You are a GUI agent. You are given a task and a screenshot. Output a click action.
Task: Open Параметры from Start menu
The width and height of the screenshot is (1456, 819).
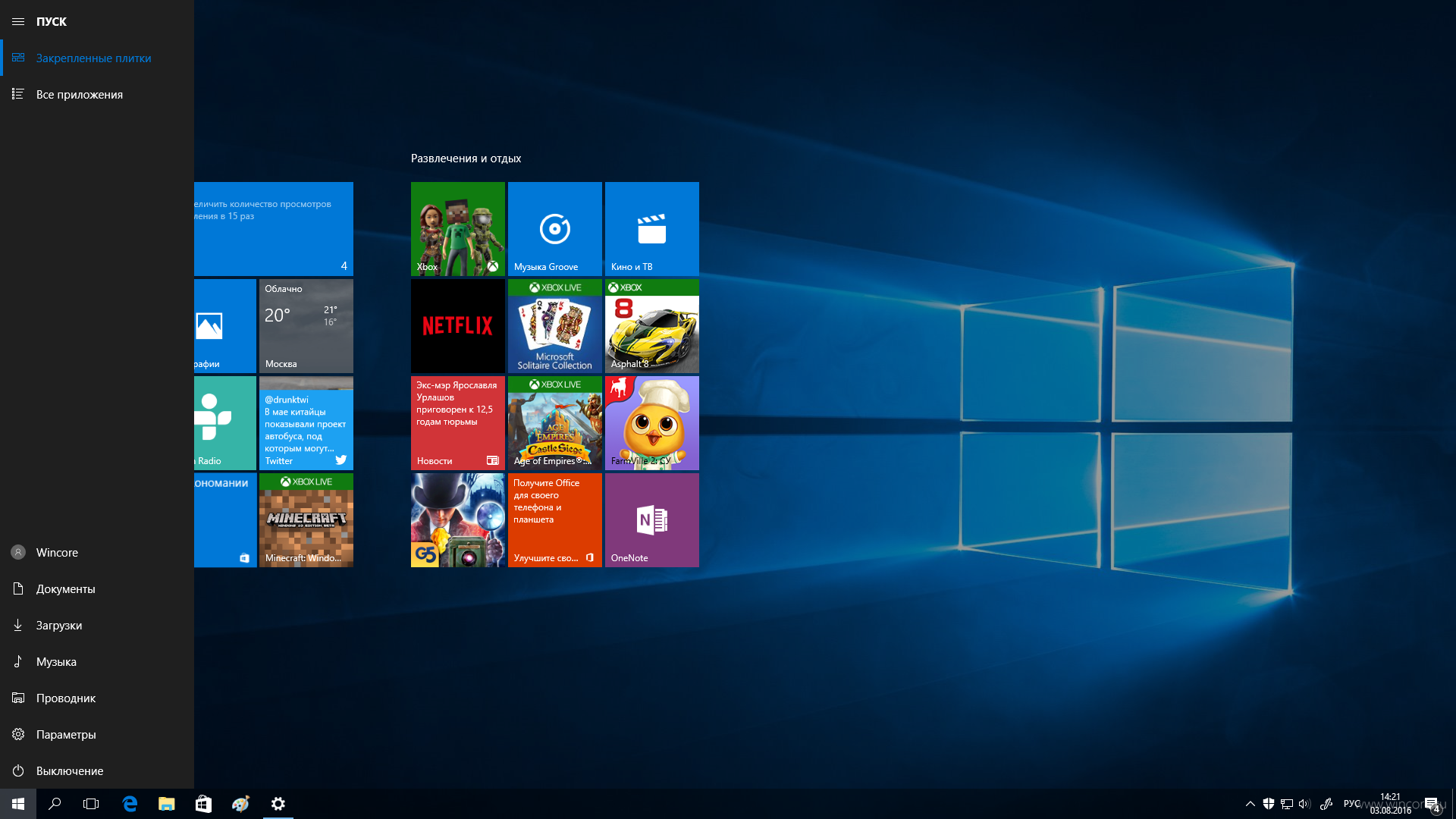click(x=97, y=734)
